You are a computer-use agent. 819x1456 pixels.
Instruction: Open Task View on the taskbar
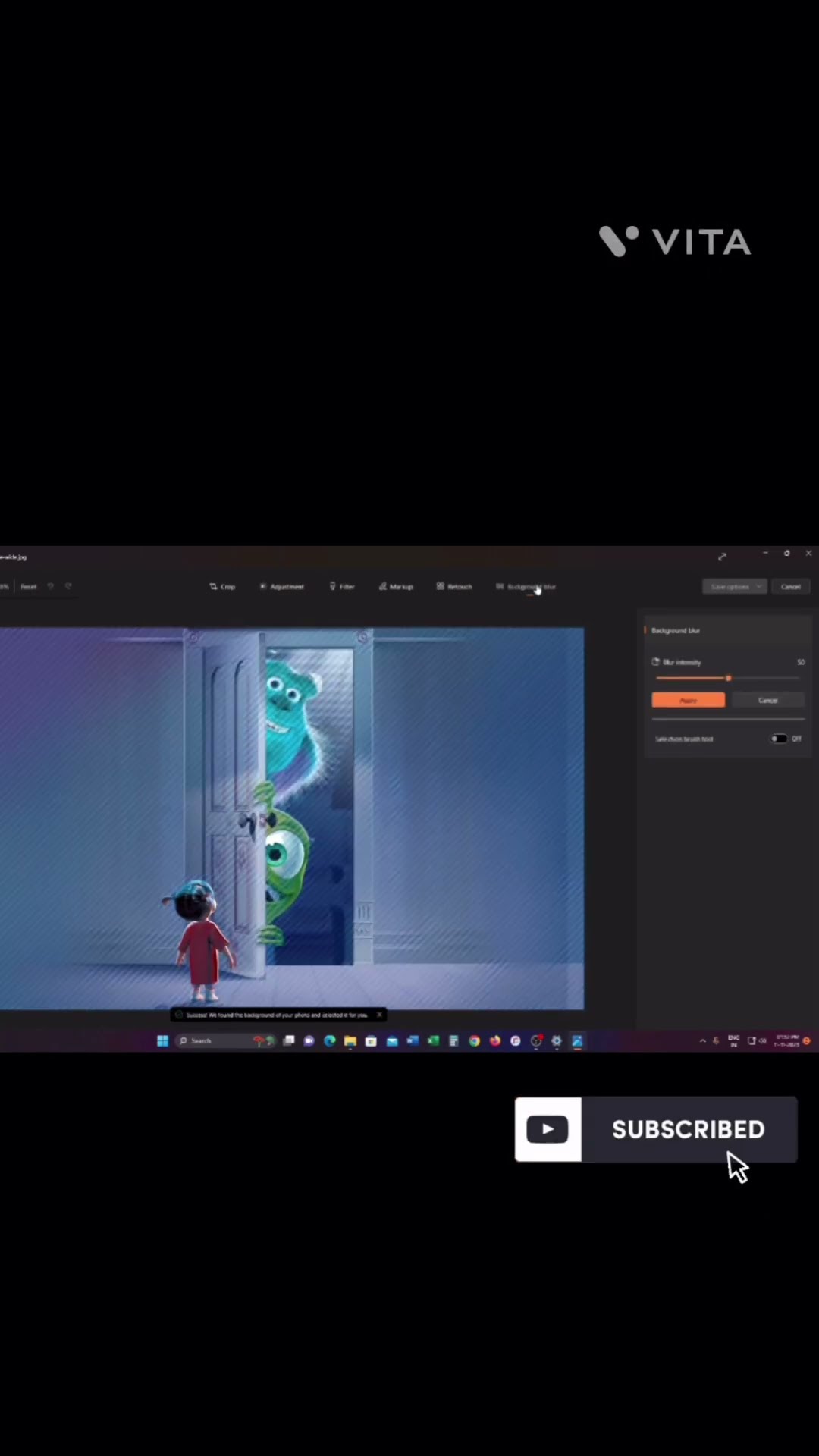(x=289, y=1041)
